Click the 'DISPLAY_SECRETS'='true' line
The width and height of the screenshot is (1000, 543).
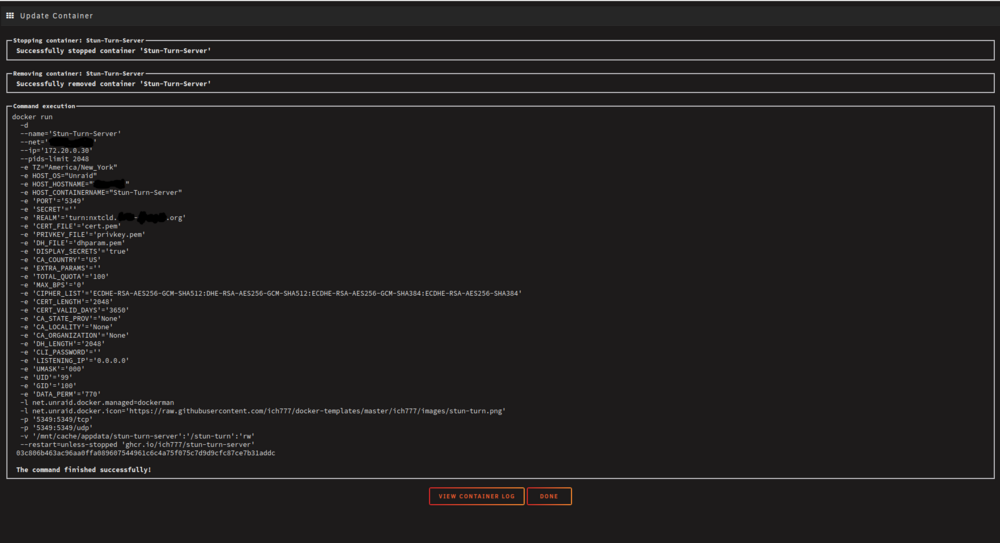(75, 251)
